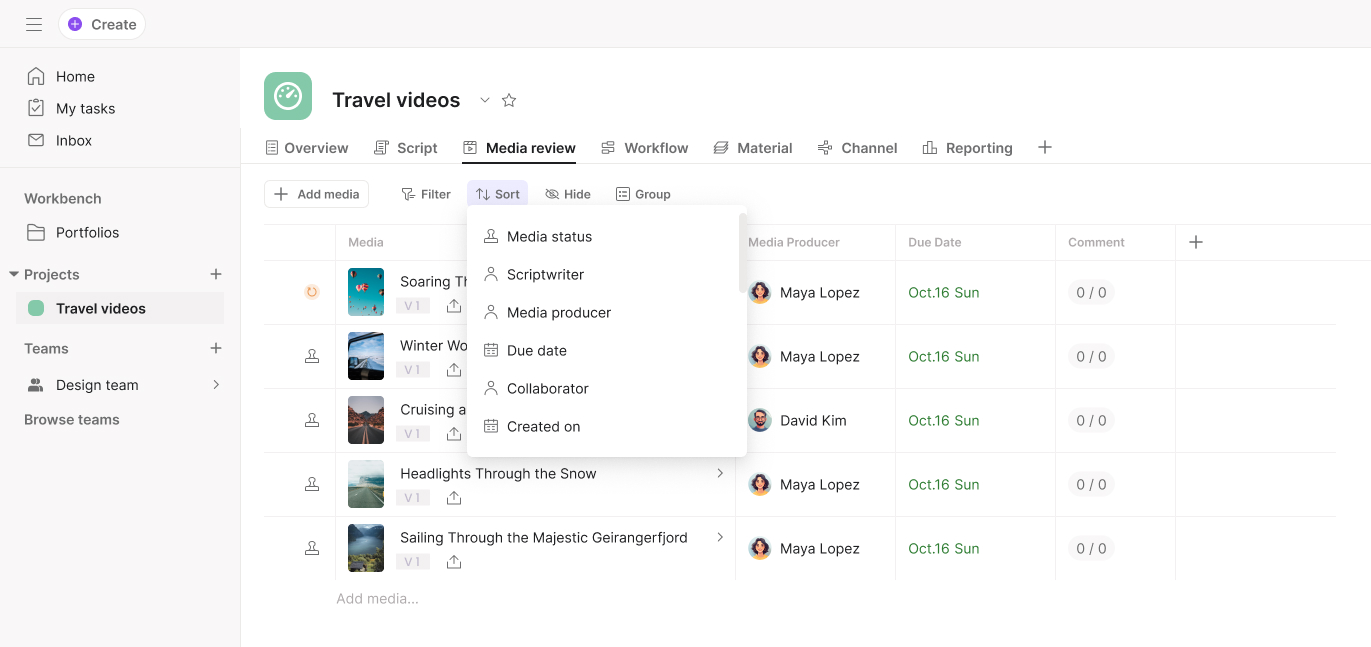Screen dimensions: 1371x647
Task: Choose Media status in the sort menu
Action: tap(549, 237)
